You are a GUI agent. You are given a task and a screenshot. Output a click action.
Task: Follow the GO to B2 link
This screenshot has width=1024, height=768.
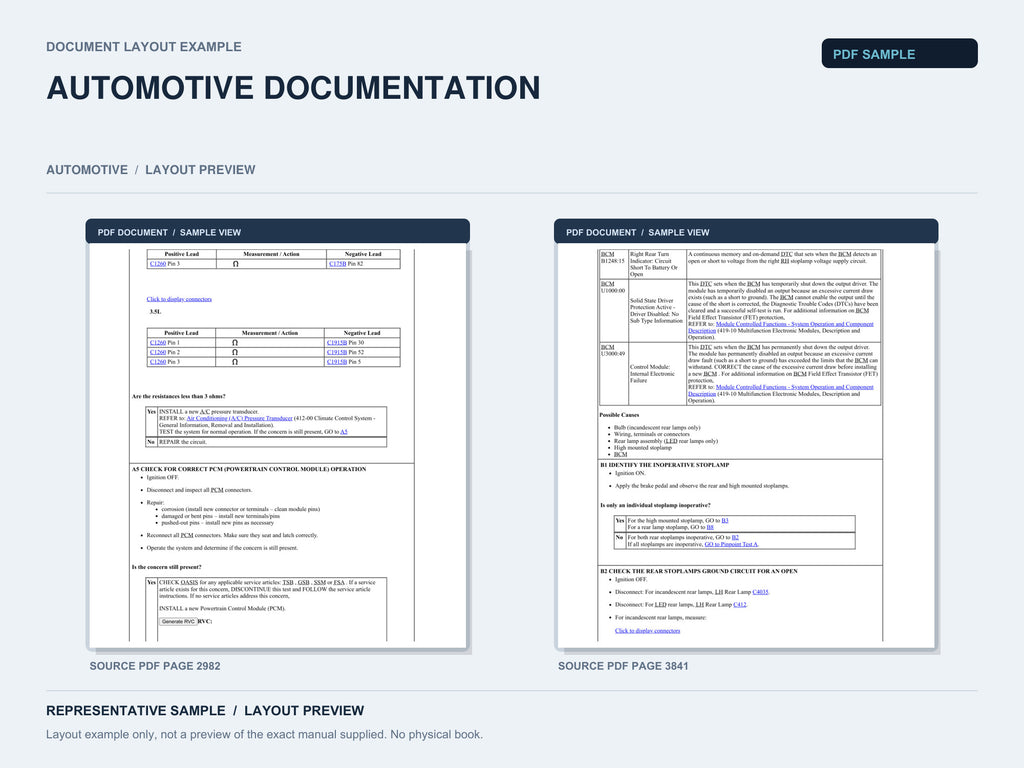[735, 537]
